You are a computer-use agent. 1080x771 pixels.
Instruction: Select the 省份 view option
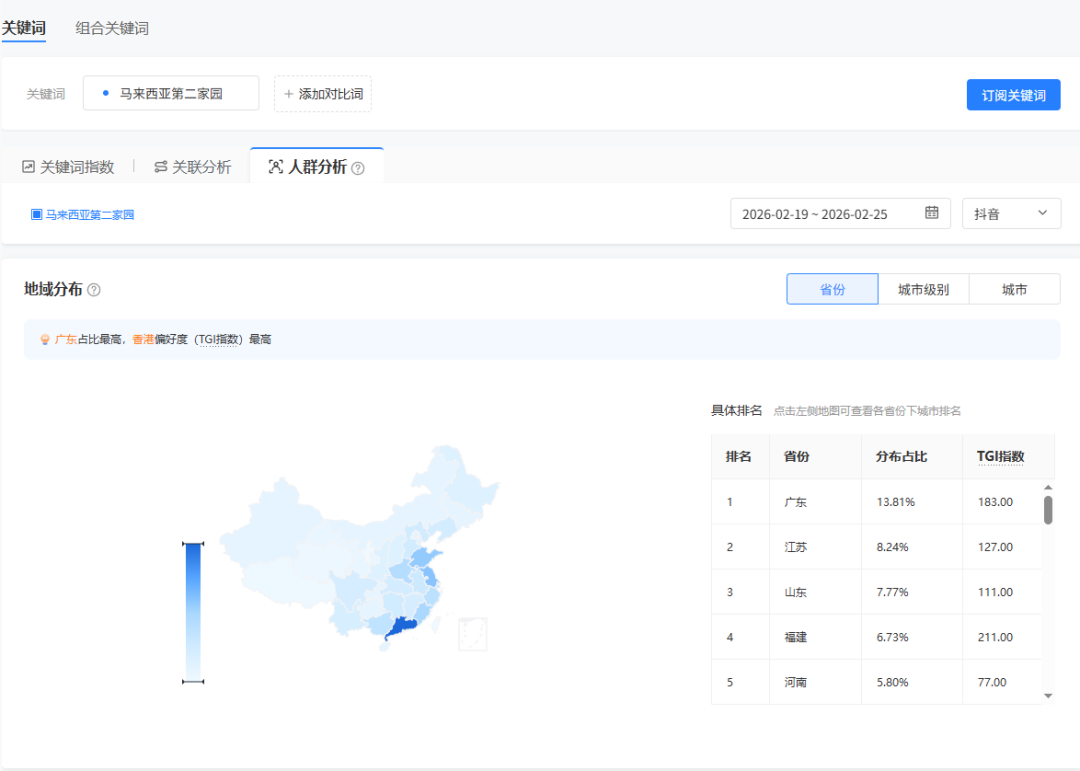point(832,289)
